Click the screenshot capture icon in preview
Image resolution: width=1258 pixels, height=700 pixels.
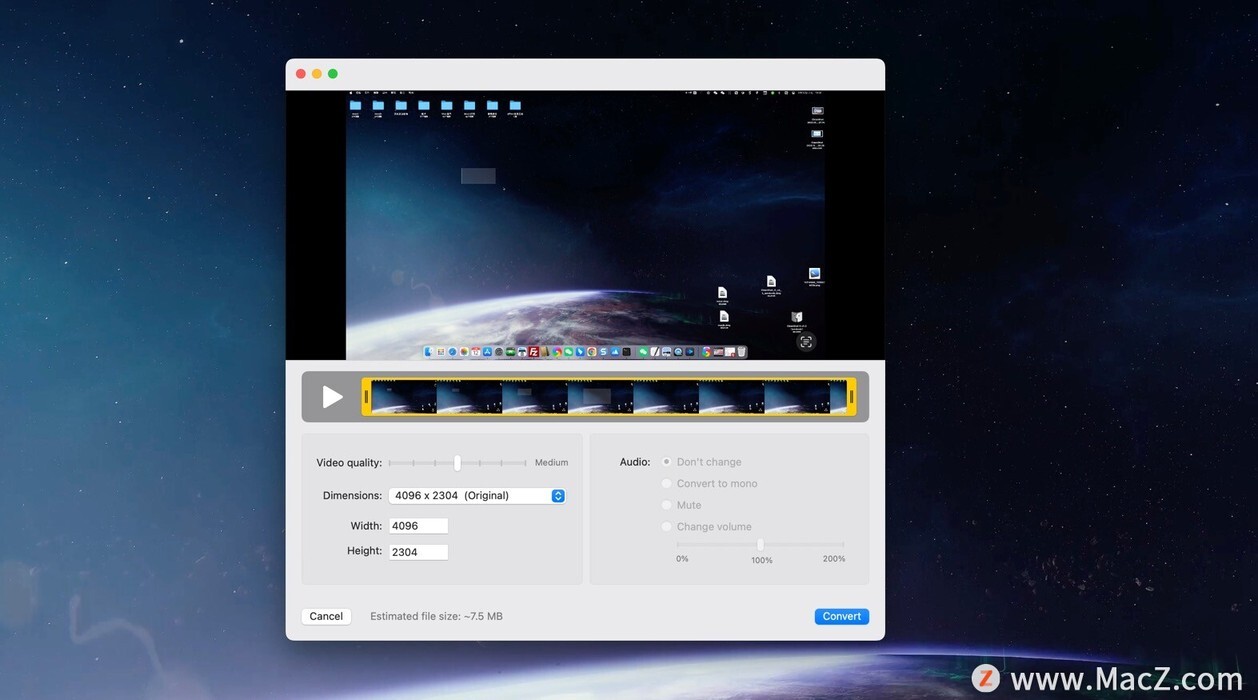pyautogui.click(x=806, y=342)
